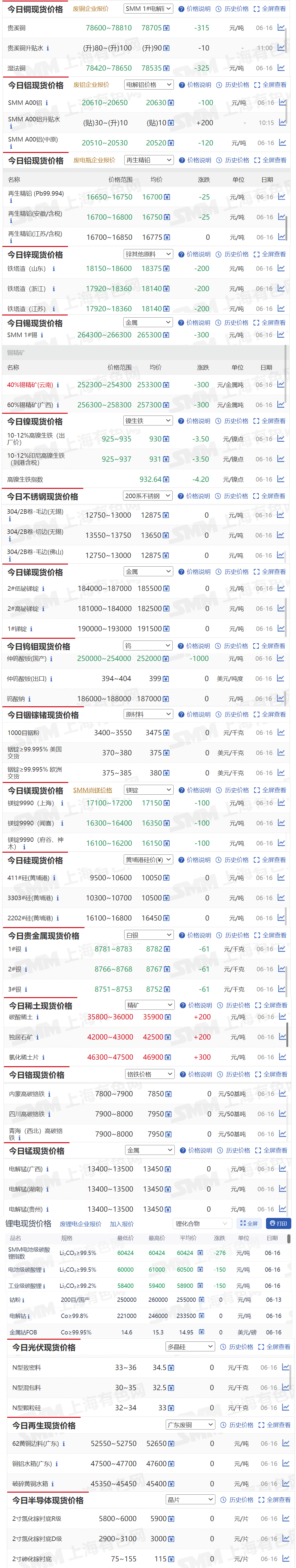The height and width of the screenshot is (1568, 296).
Task: Open the trend chart for SMM 1#锡
Action: coord(281,334)
